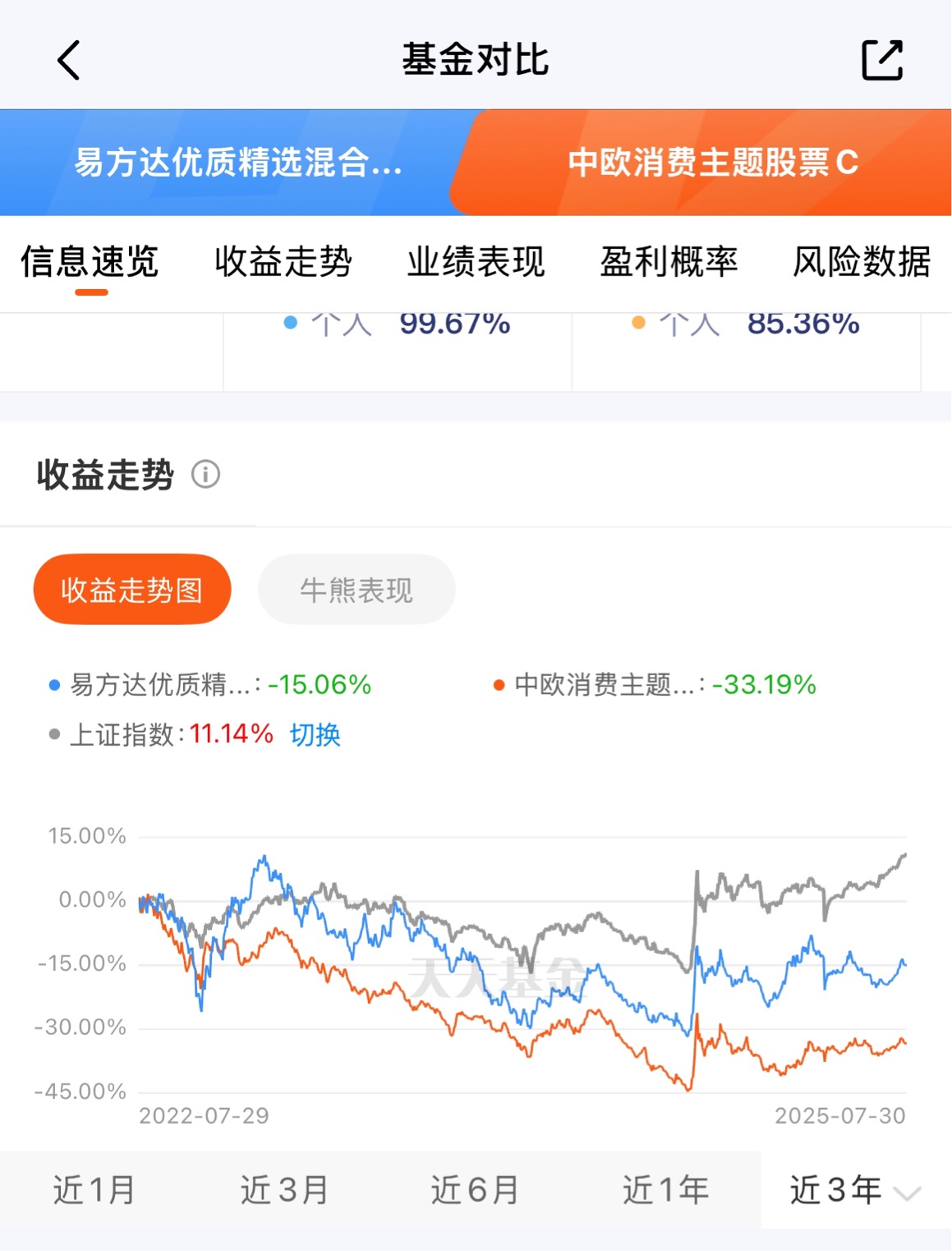The width and height of the screenshot is (952, 1251).
Task: Tap the info icon beside 收益走势
Action: pos(205,474)
